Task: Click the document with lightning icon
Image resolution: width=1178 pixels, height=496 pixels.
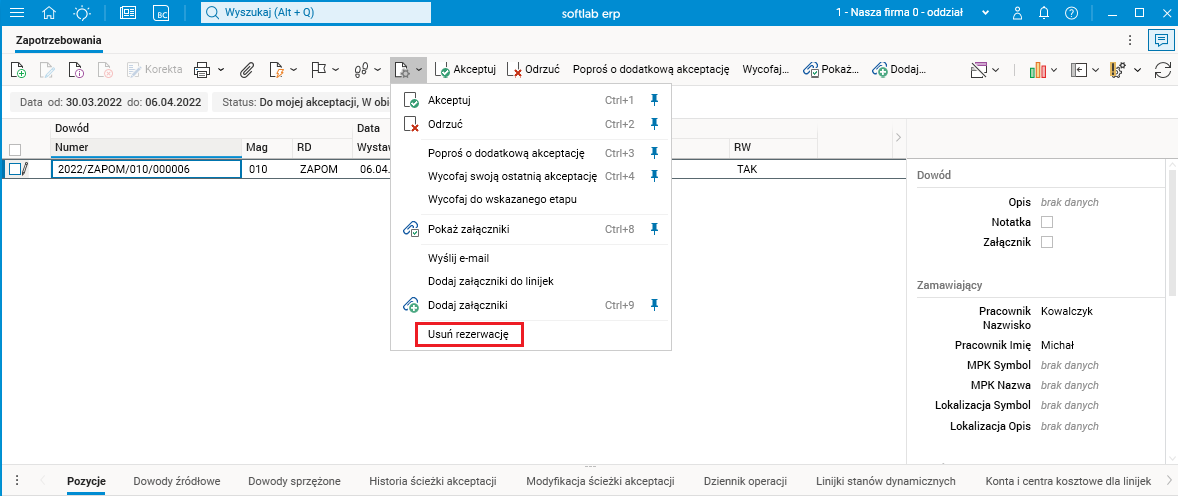Action: coord(276,70)
